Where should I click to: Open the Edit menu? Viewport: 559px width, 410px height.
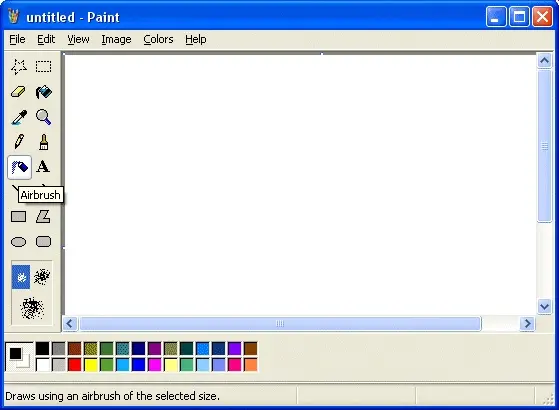(46, 39)
